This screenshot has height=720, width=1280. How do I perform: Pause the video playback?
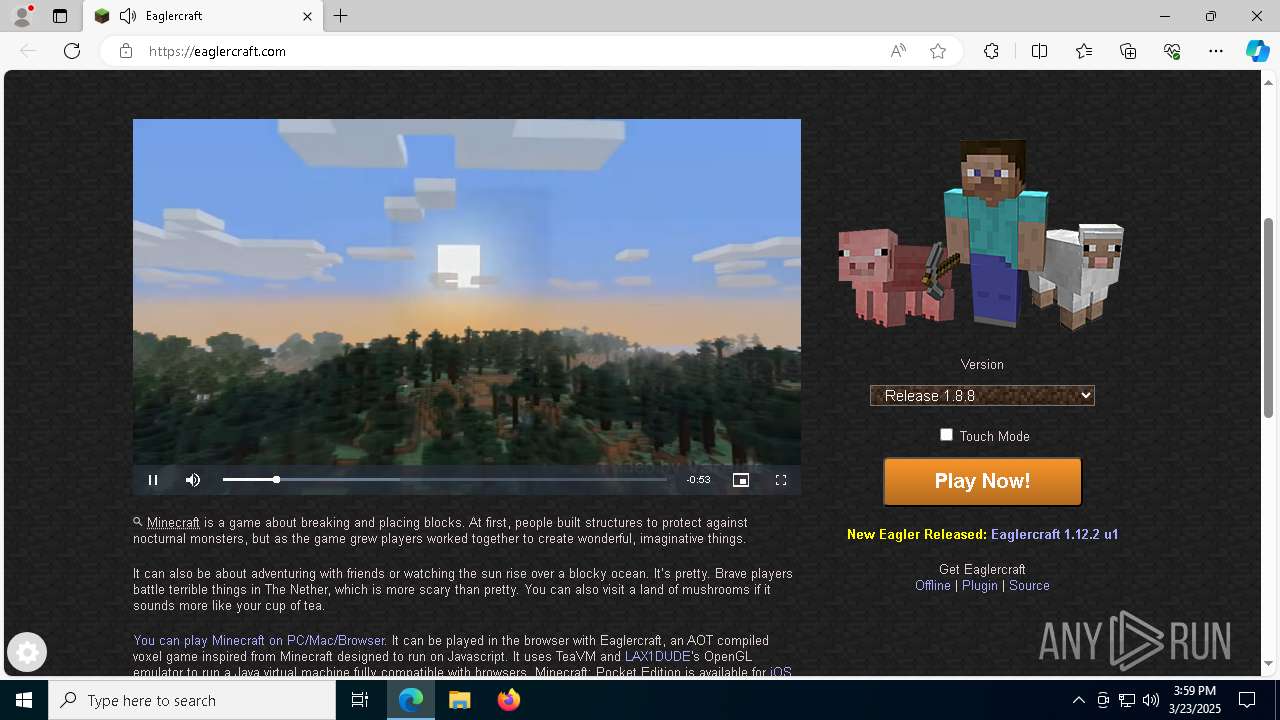pyautogui.click(x=153, y=480)
